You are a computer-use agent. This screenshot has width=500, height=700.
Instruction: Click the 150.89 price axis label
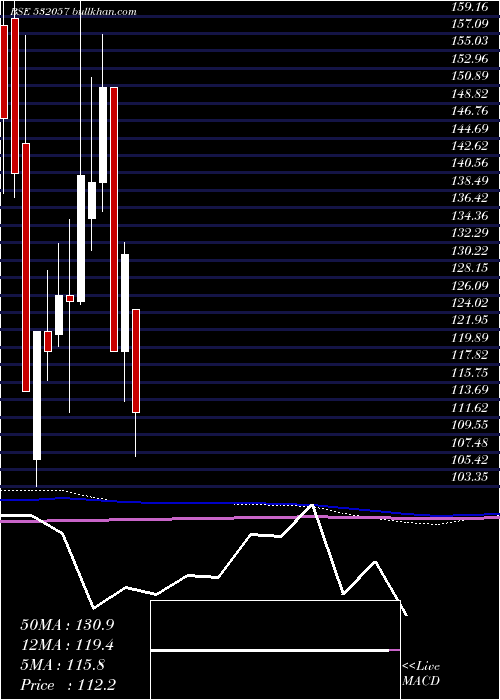pyautogui.click(x=469, y=76)
